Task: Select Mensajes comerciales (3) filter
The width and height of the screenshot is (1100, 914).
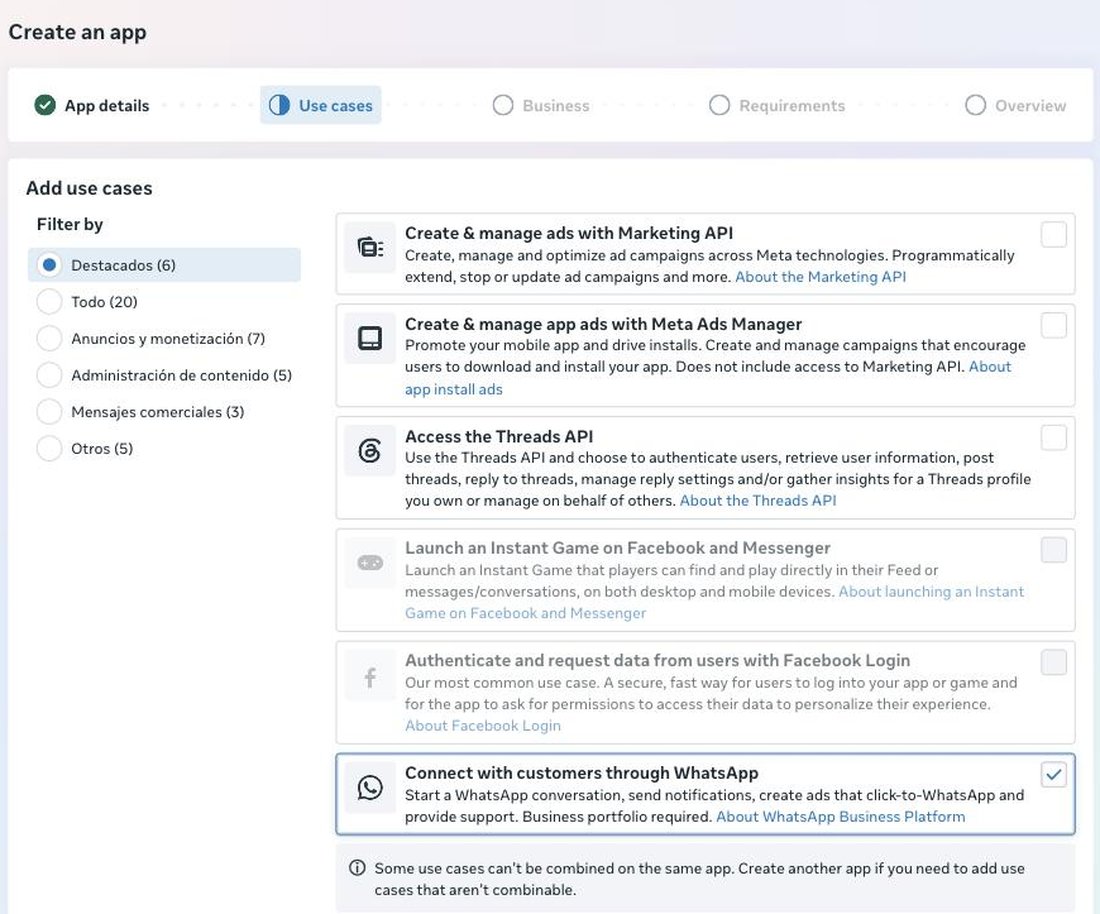Action: pyautogui.click(x=49, y=412)
